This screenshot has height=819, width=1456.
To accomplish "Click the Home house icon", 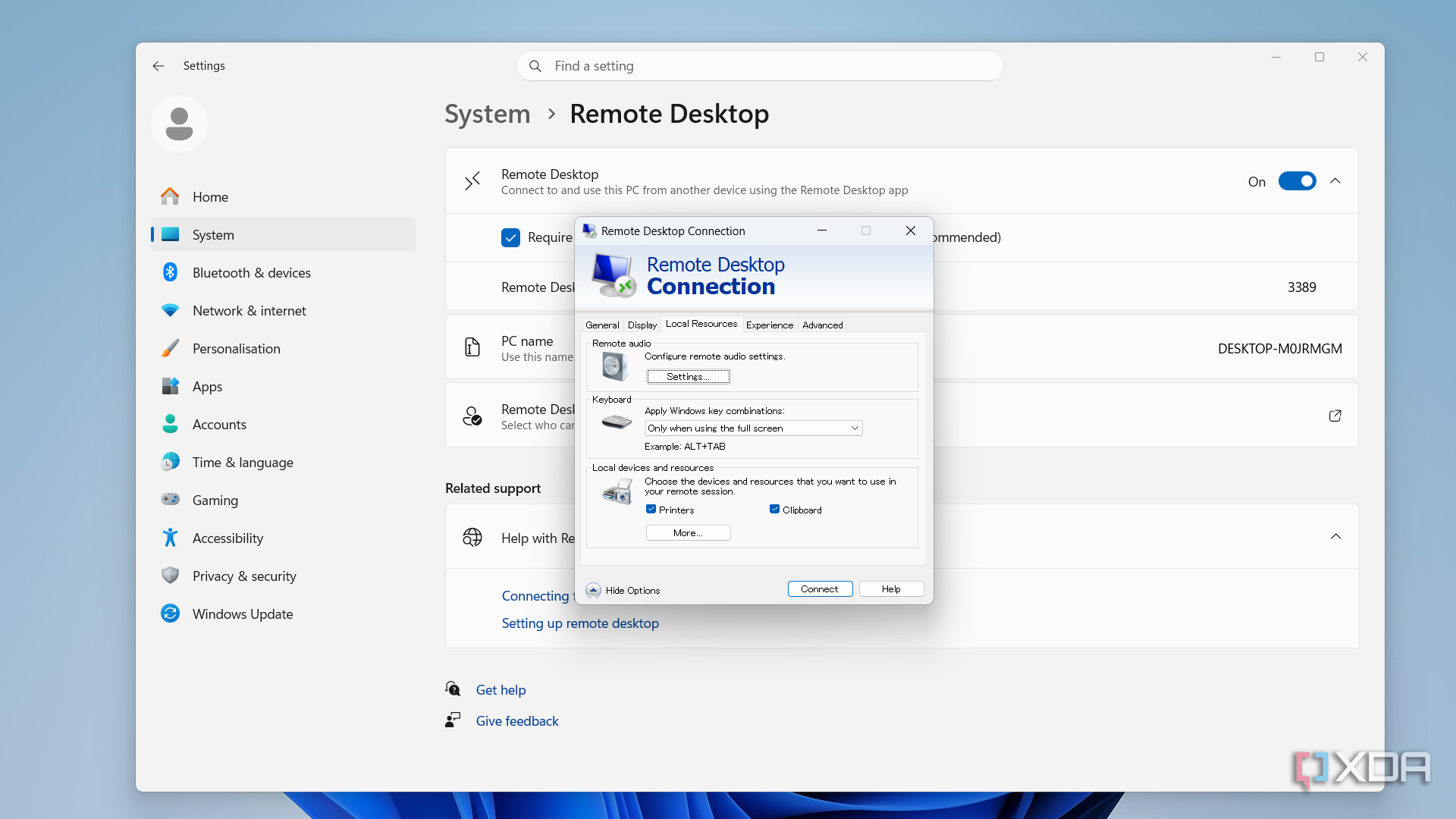I will pyautogui.click(x=170, y=196).
